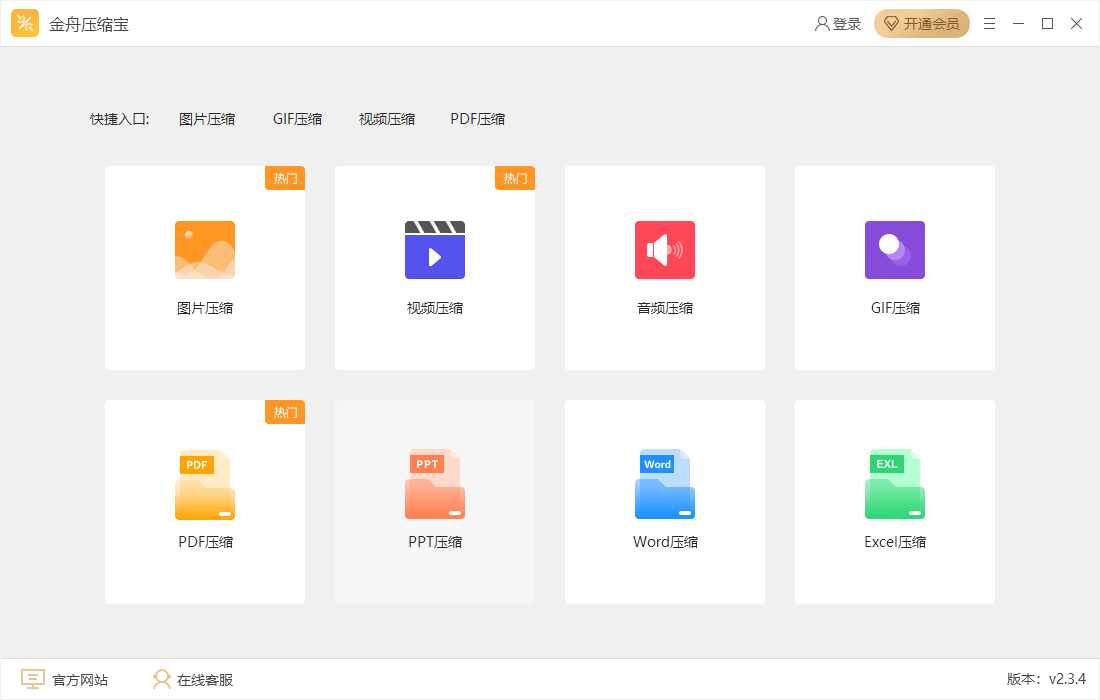
Task: Open PDF压缩 quick entry shortcut
Action: 477,118
